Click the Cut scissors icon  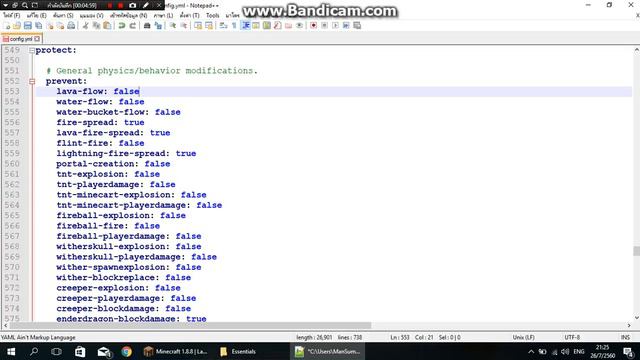pyautogui.click(x=85, y=26)
